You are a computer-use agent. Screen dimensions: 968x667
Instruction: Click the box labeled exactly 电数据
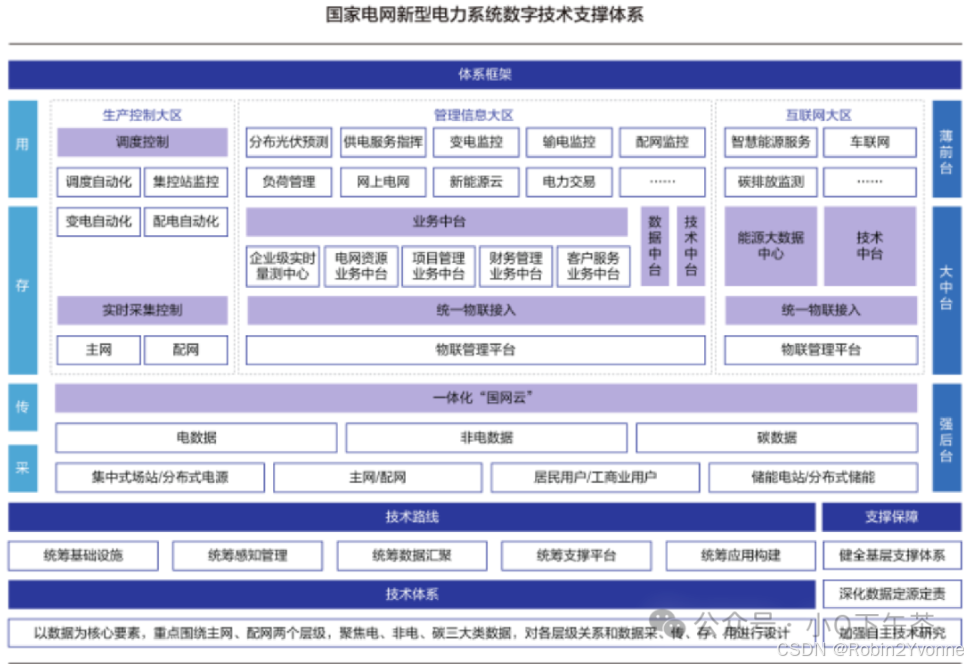click(x=196, y=437)
